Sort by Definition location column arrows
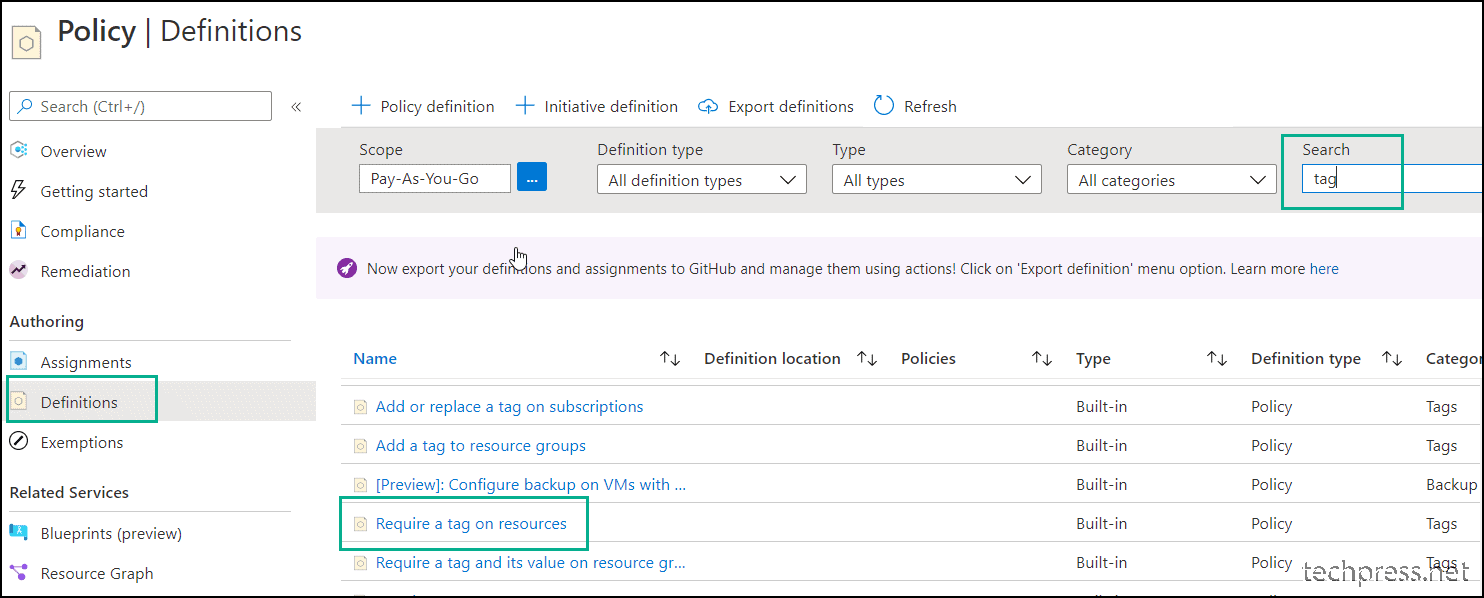The height and width of the screenshot is (598, 1484). click(x=867, y=359)
